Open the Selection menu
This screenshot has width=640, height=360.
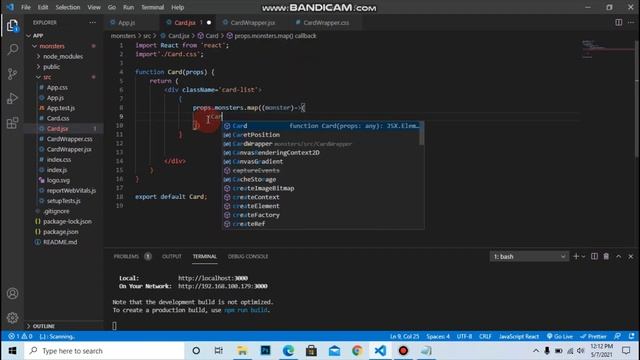click(68, 7)
